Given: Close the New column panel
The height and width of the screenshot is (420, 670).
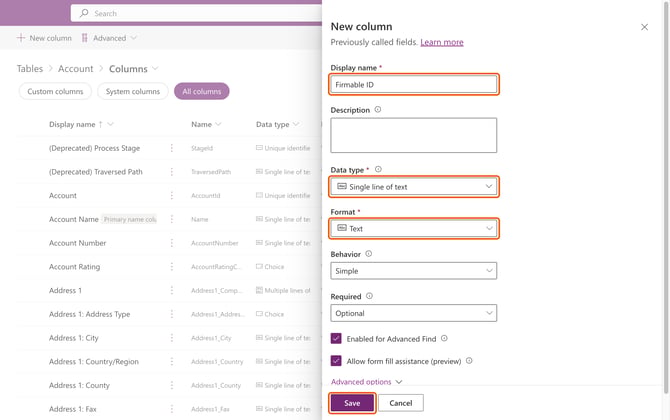Looking at the screenshot, I should coord(644,27).
